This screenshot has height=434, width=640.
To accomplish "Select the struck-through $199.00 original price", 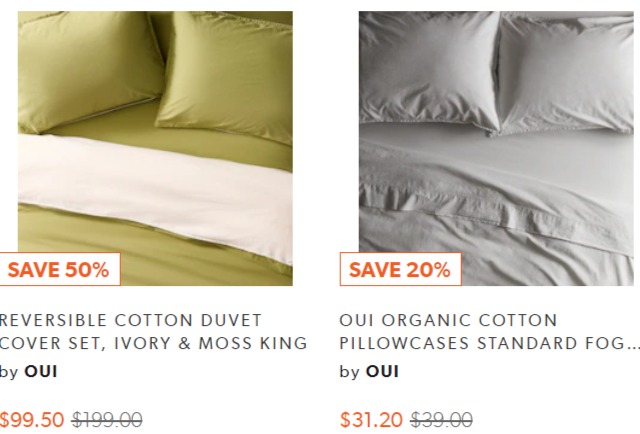I will tap(107, 420).
